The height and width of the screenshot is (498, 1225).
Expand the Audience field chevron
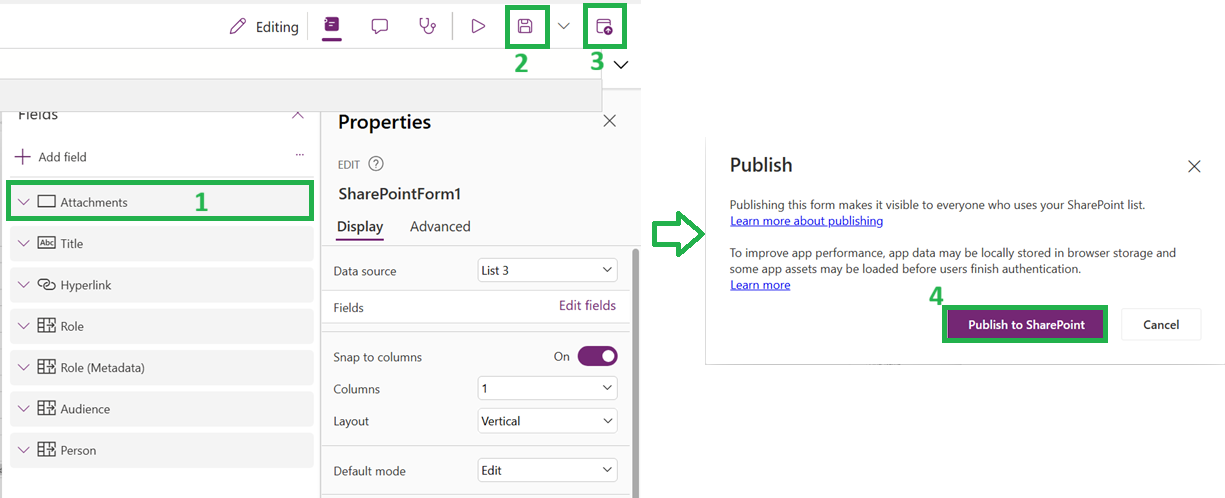(23, 409)
